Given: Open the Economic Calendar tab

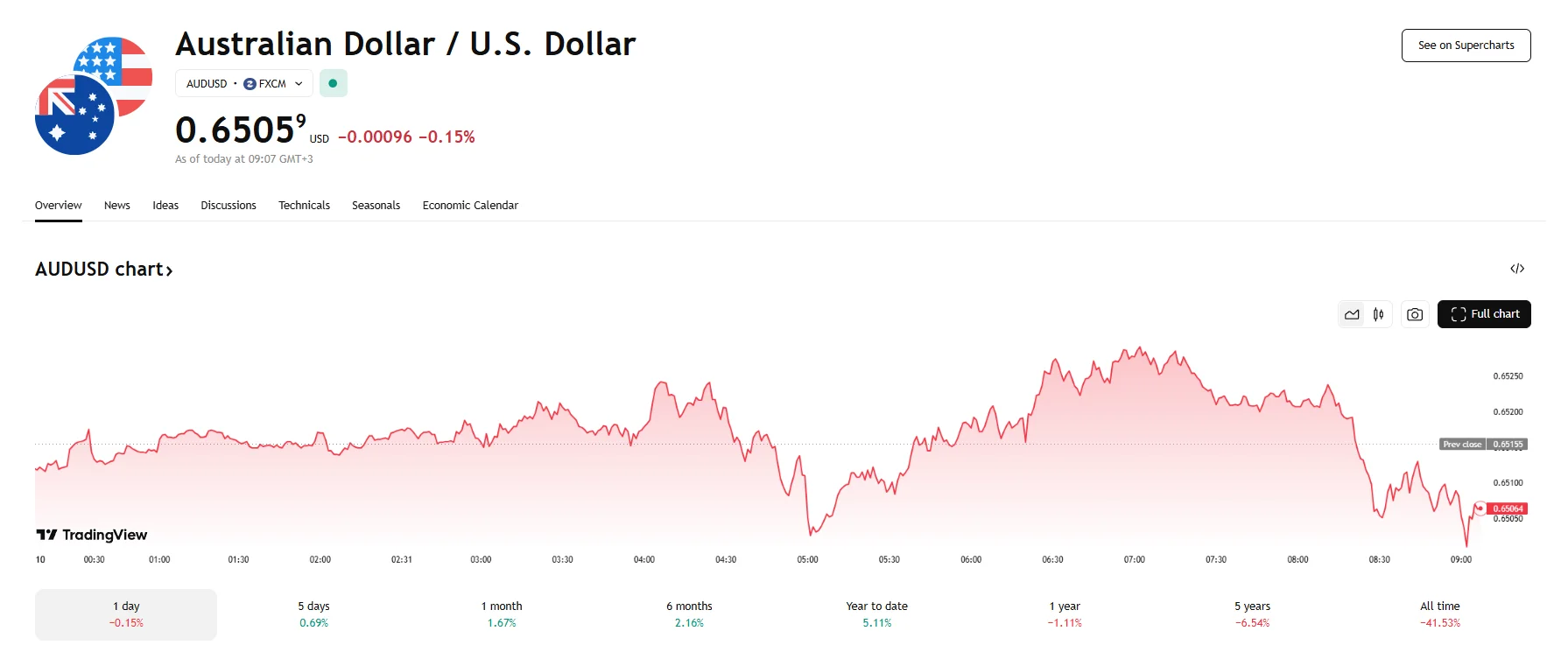Looking at the screenshot, I should (470, 206).
